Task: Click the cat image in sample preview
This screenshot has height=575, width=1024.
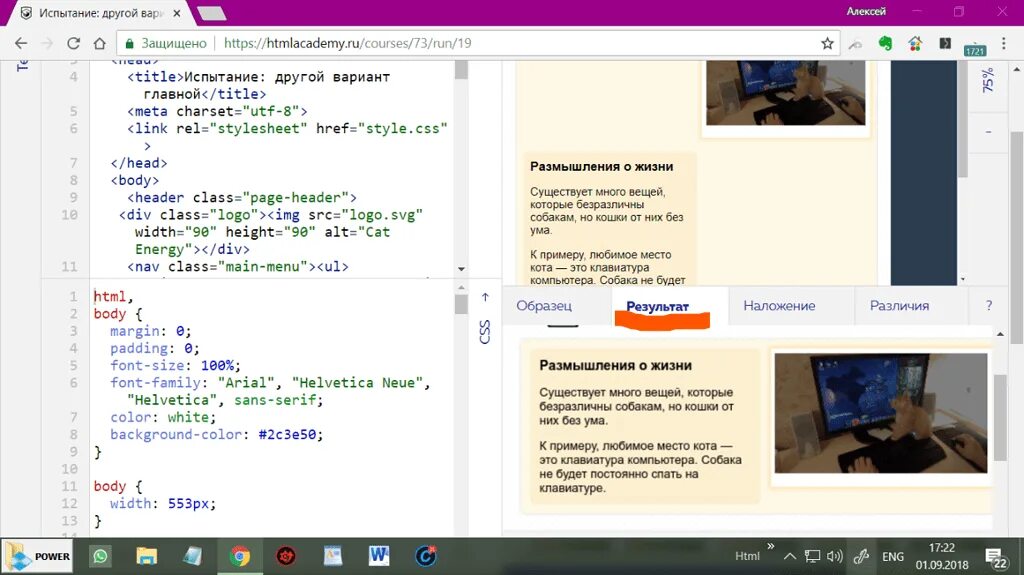Action: pyautogui.click(x=786, y=93)
